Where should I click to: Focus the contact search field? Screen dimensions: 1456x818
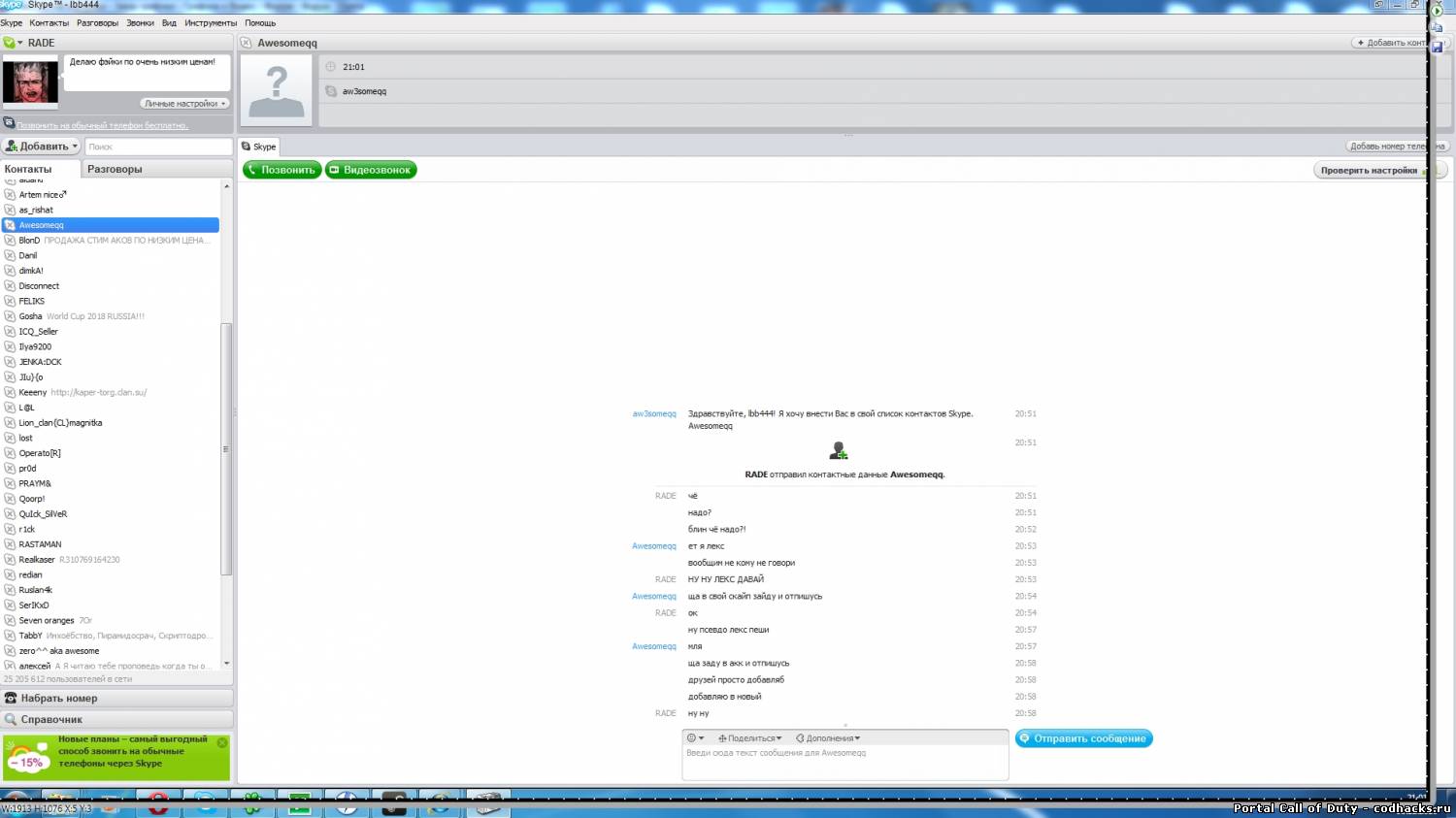pos(158,147)
